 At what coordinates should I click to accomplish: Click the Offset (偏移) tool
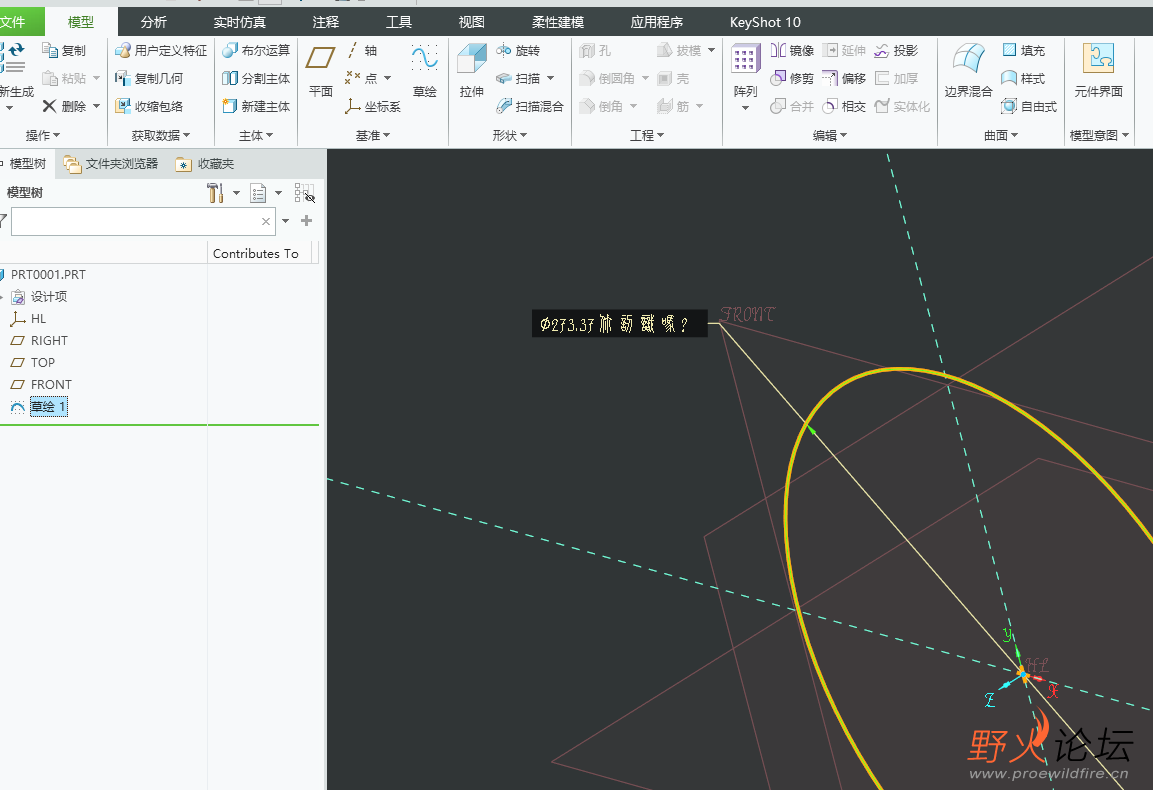(843, 78)
